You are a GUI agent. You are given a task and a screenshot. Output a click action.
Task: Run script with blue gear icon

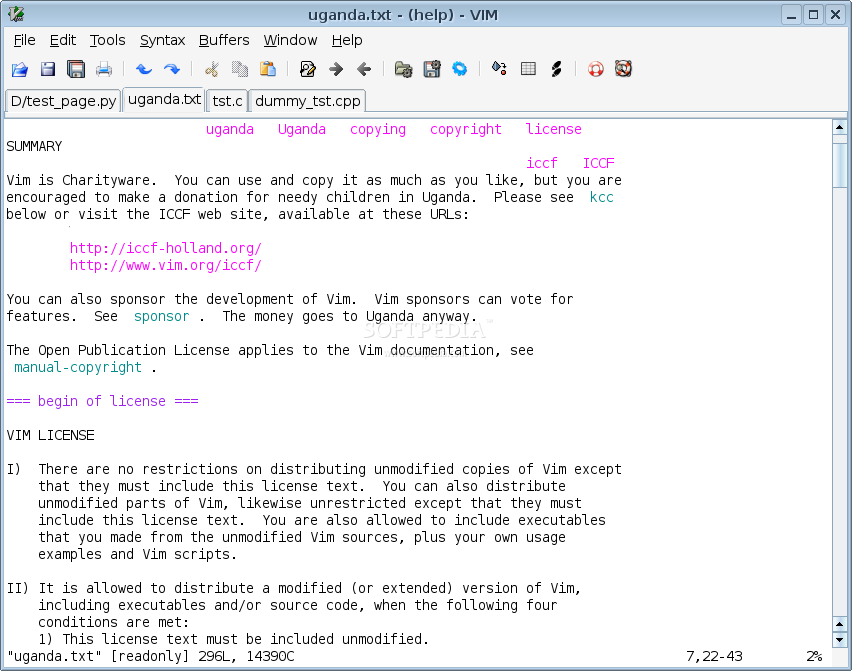pos(460,69)
